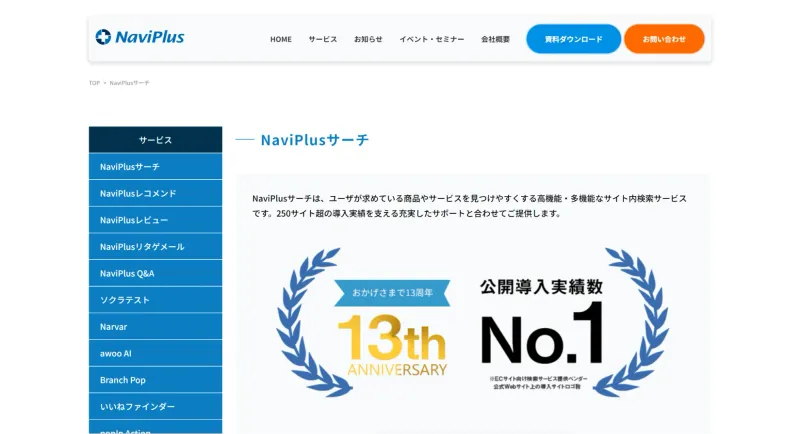Select NaviPlusサーチ in the sidebar

156,167
